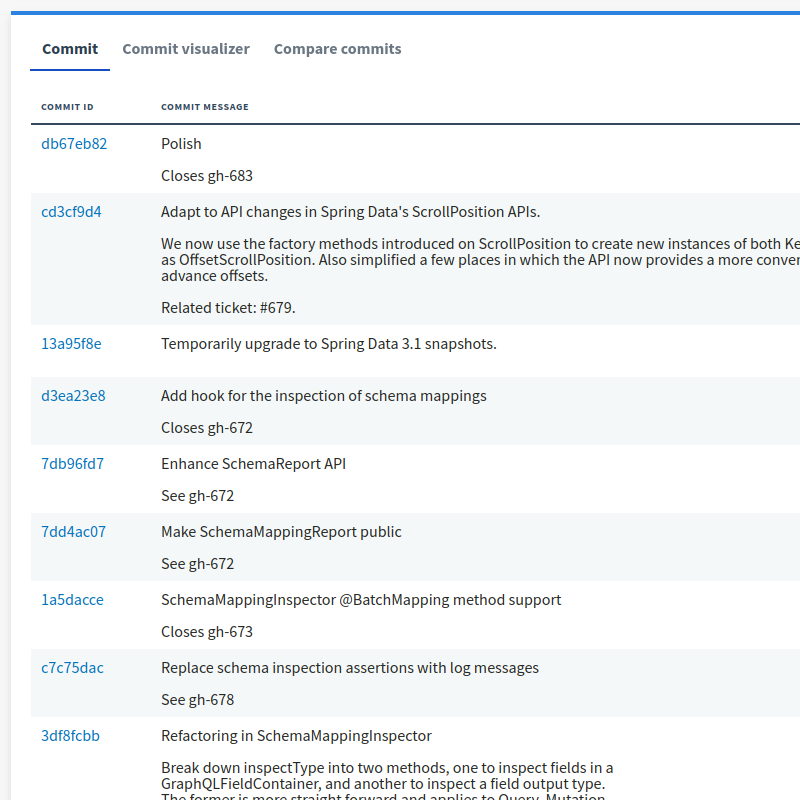Click 'Closes gh-672' text
This screenshot has width=800, height=800.
(207, 428)
